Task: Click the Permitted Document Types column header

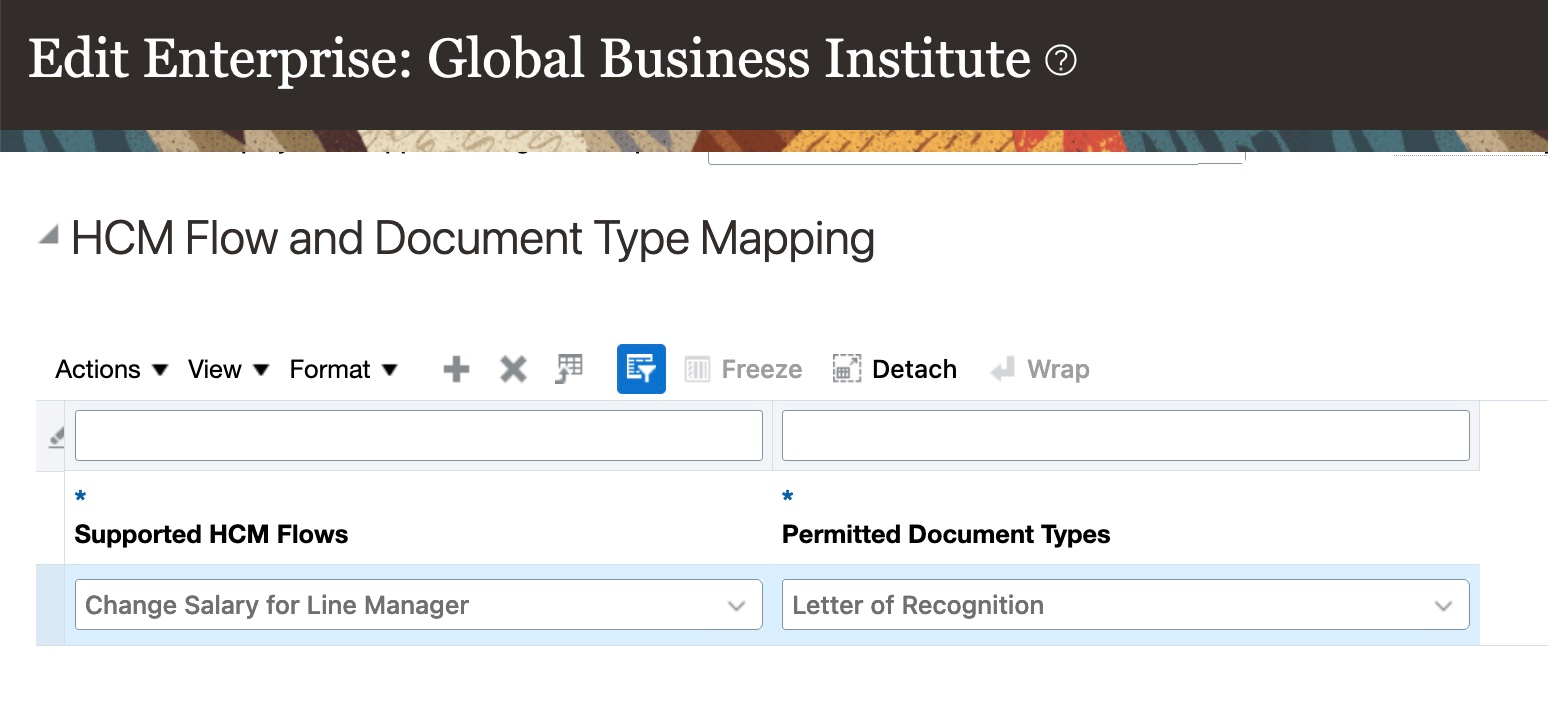Action: 945,535
